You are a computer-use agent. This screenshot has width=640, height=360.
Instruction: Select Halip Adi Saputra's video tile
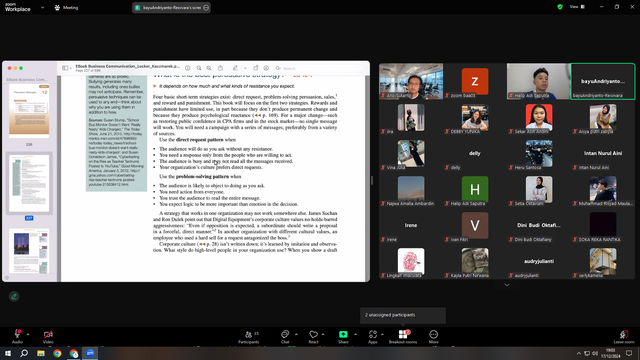538,81
